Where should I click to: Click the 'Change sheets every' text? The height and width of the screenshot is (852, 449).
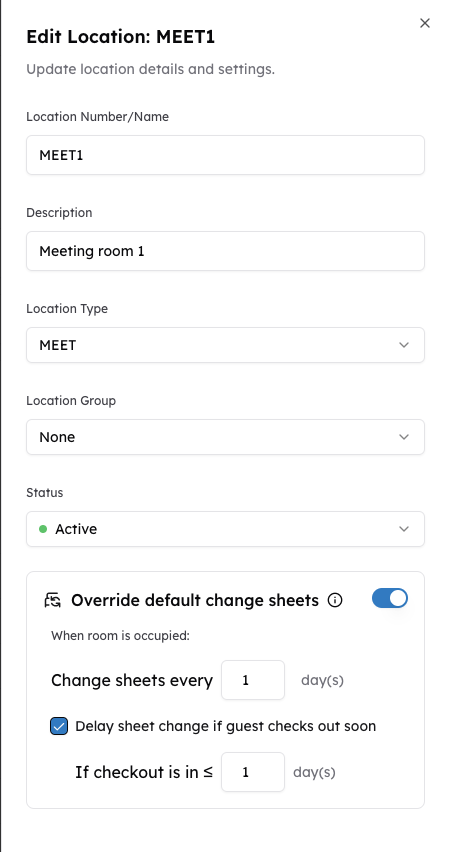[x=132, y=680]
